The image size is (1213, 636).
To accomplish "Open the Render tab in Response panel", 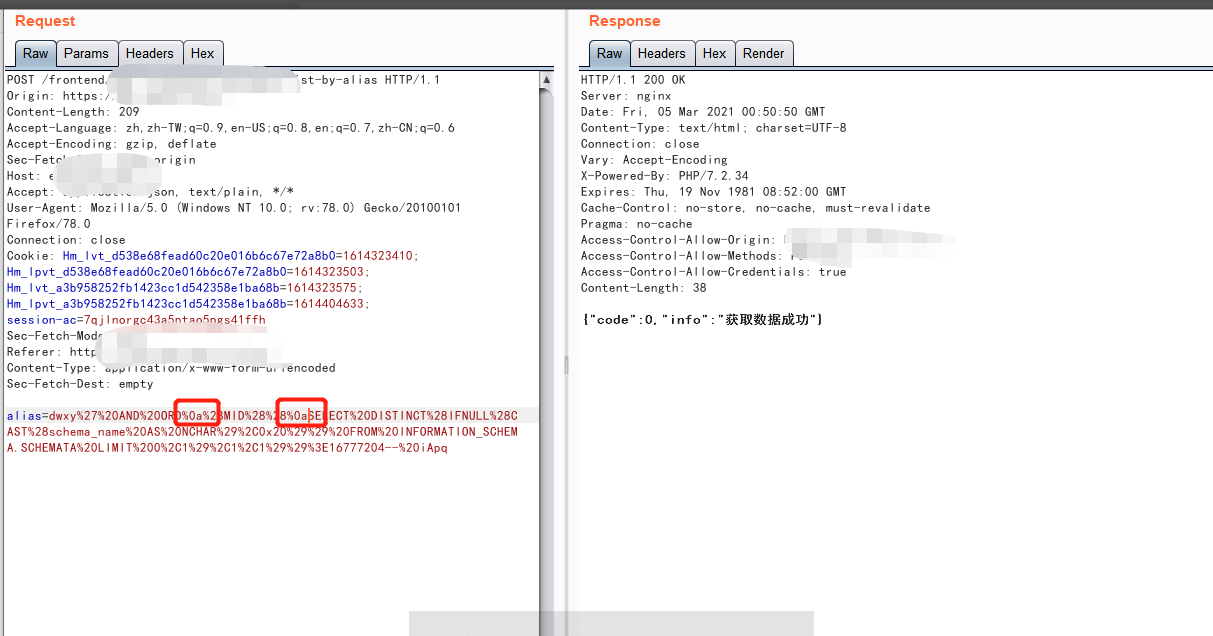I will tap(764, 54).
